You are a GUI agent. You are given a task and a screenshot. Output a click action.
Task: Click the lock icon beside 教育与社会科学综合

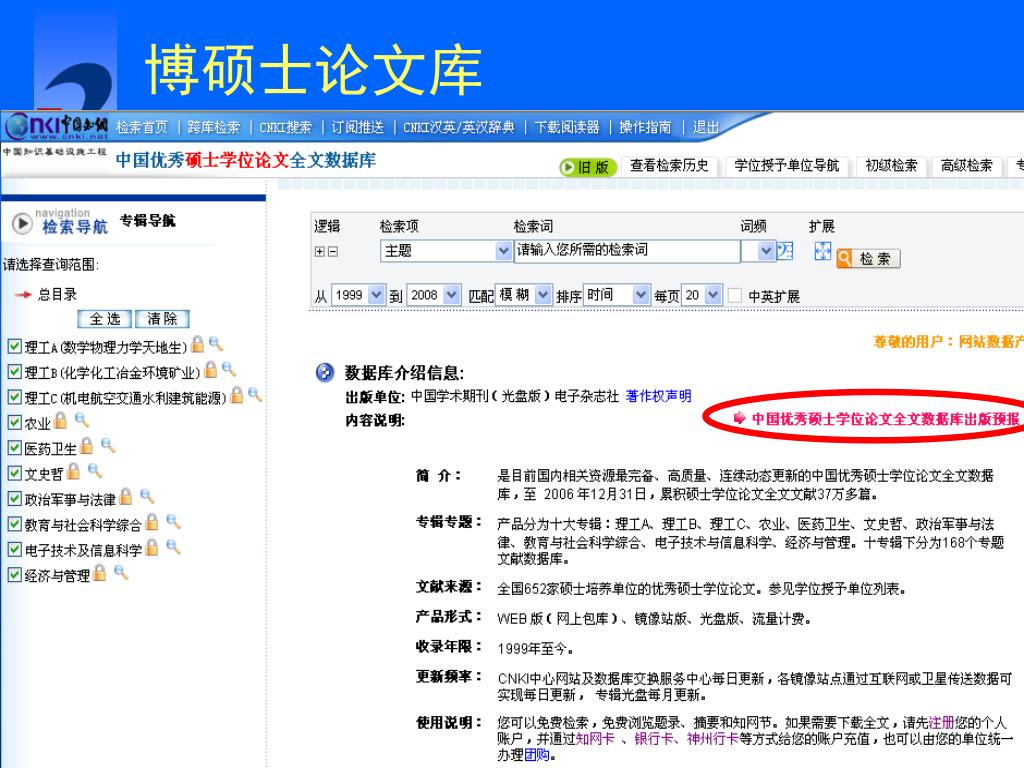click(x=152, y=522)
